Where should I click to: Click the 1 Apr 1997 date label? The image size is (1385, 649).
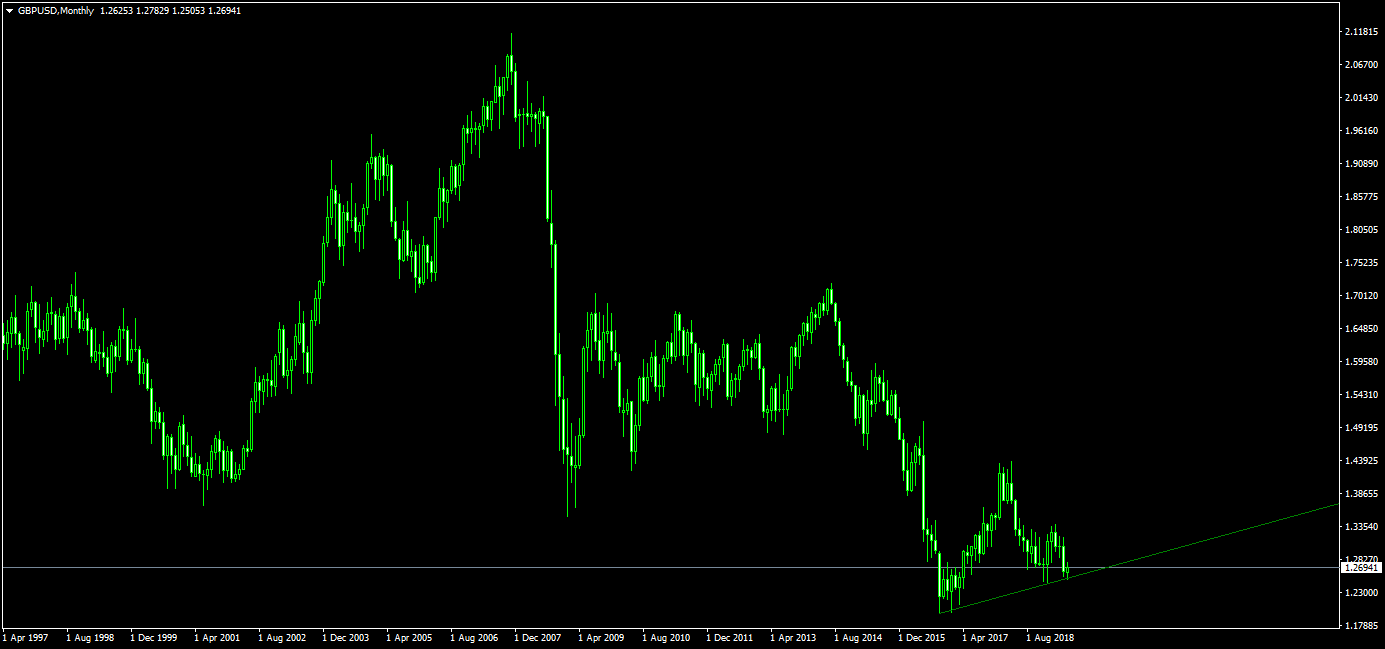tap(27, 636)
